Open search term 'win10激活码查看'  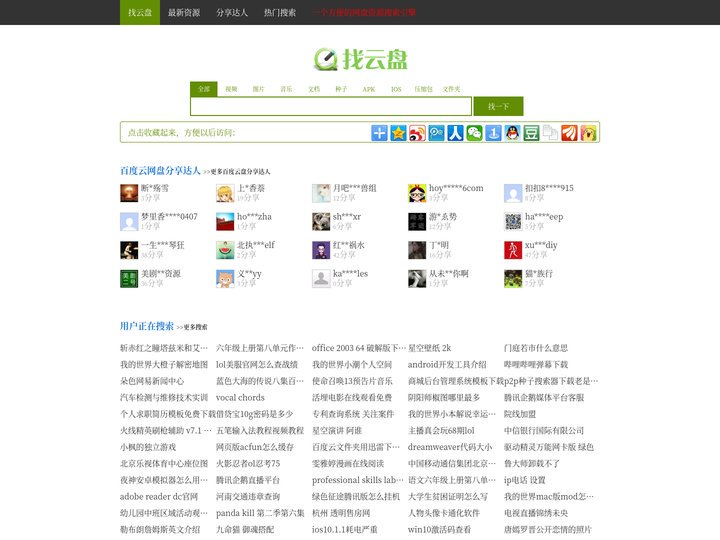pos(439,530)
